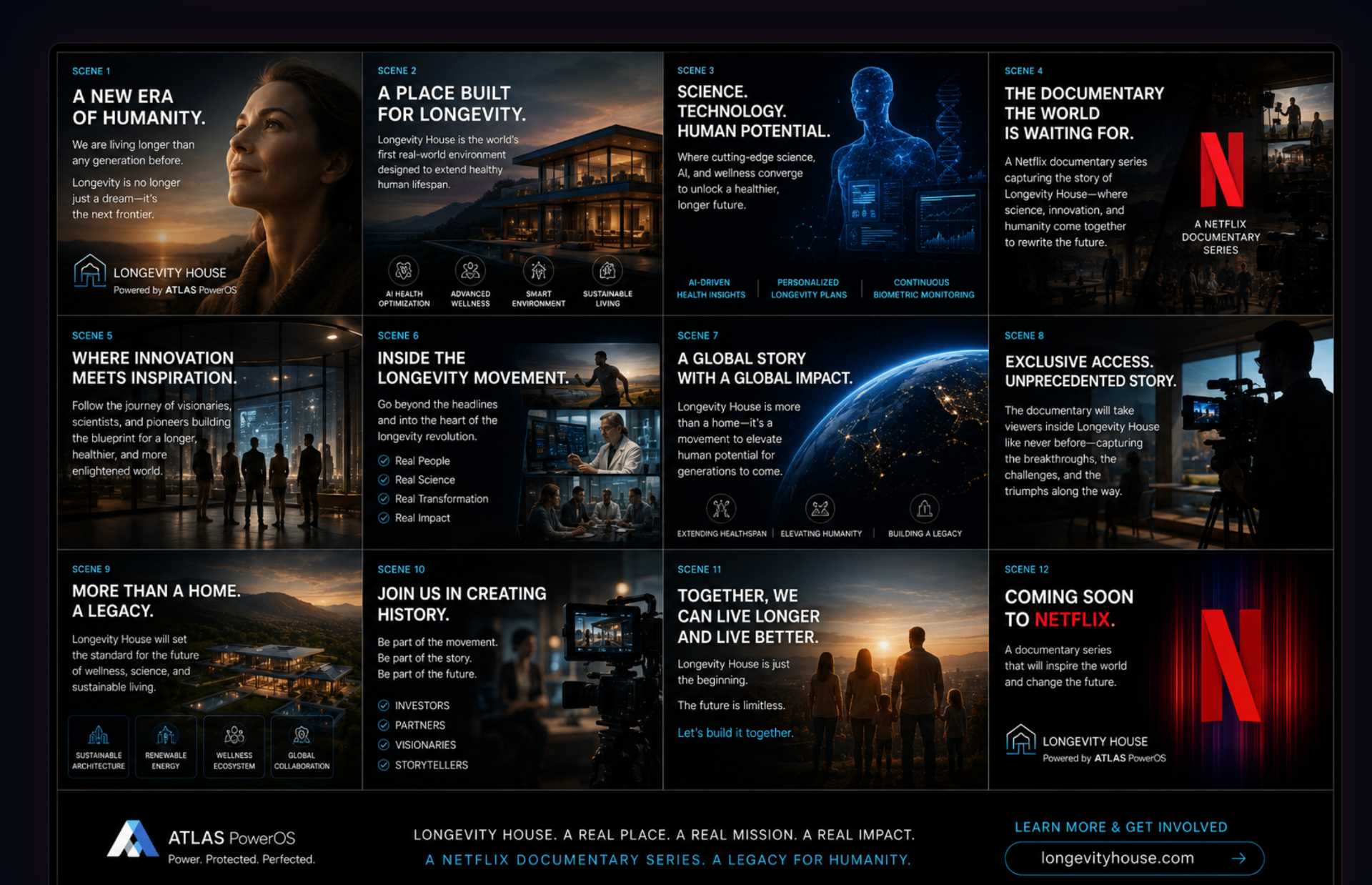Click the STORYTELLERS checkmark
1372x885 pixels.
pyautogui.click(x=384, y=765)
